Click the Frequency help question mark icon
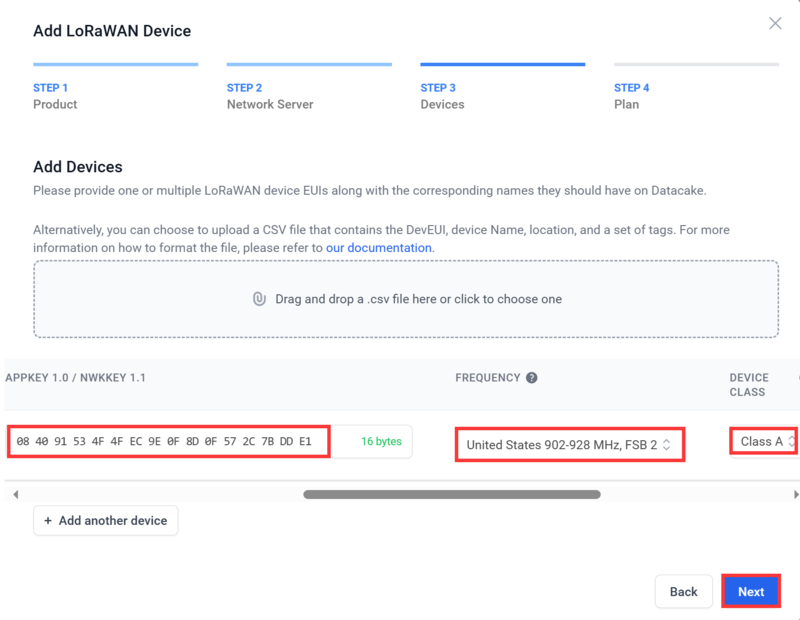The height and width of the screenshot is (620, 800). [532, 378]
